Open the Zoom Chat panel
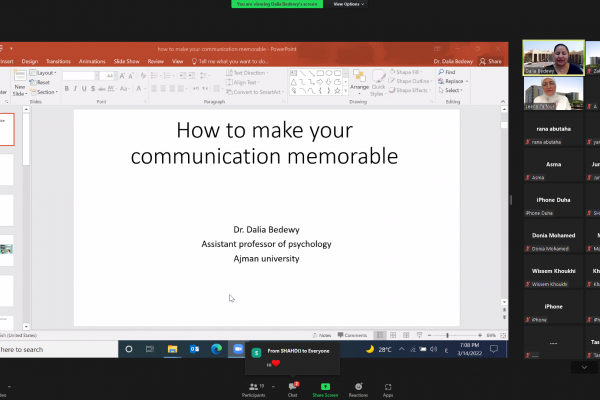Screen dimensions: 600x400 click(x=293, y=387)
